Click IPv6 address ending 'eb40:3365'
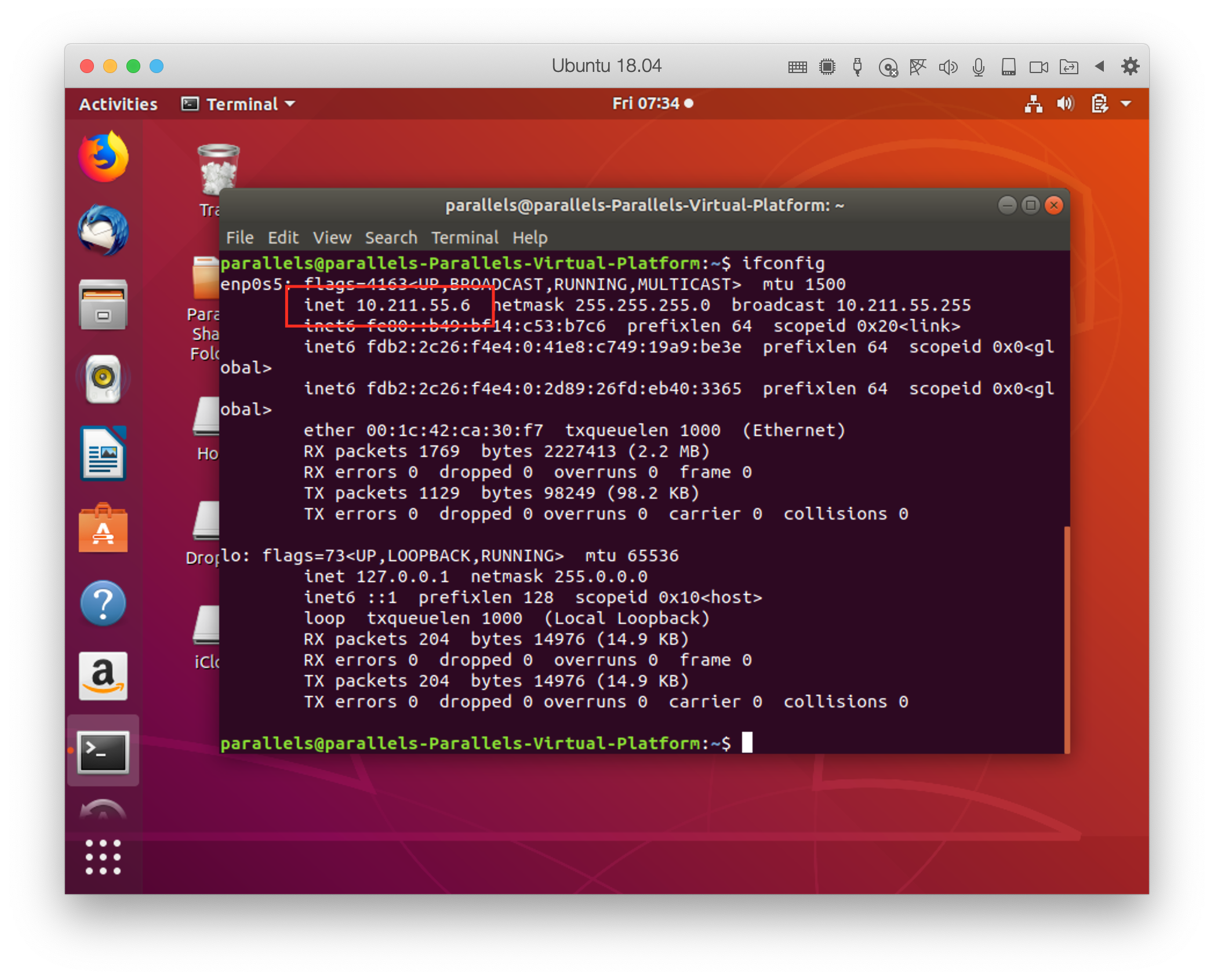The image size is (1214, 980). tap(554, 389)
